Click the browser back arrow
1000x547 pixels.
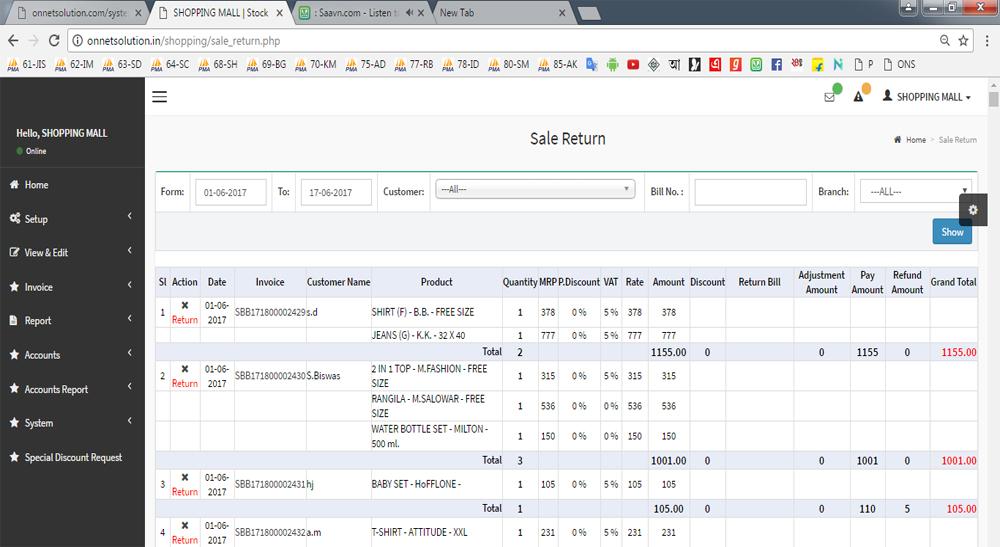(x=13, y=41)
